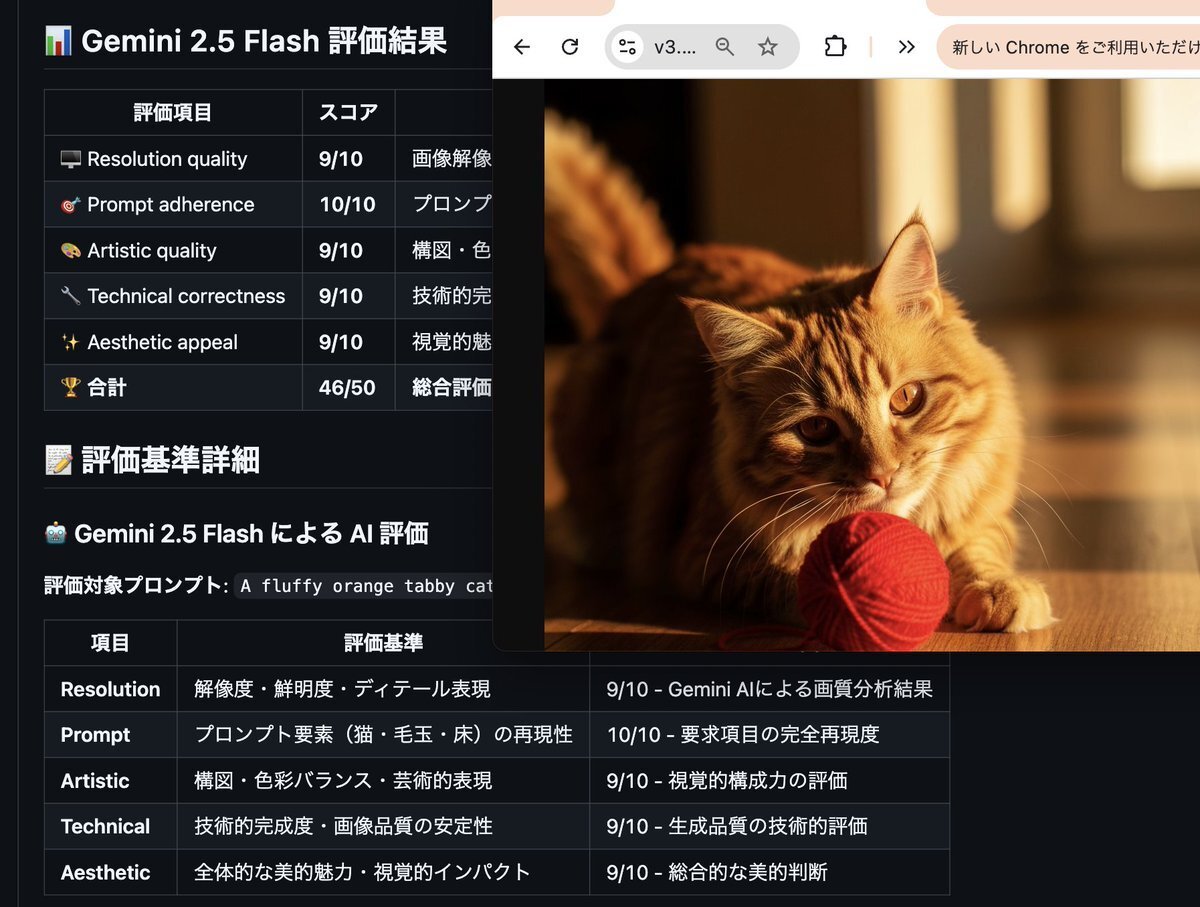The image size is (1200, 907).
Task: Open site information icon in address bar
Action: 628,47
